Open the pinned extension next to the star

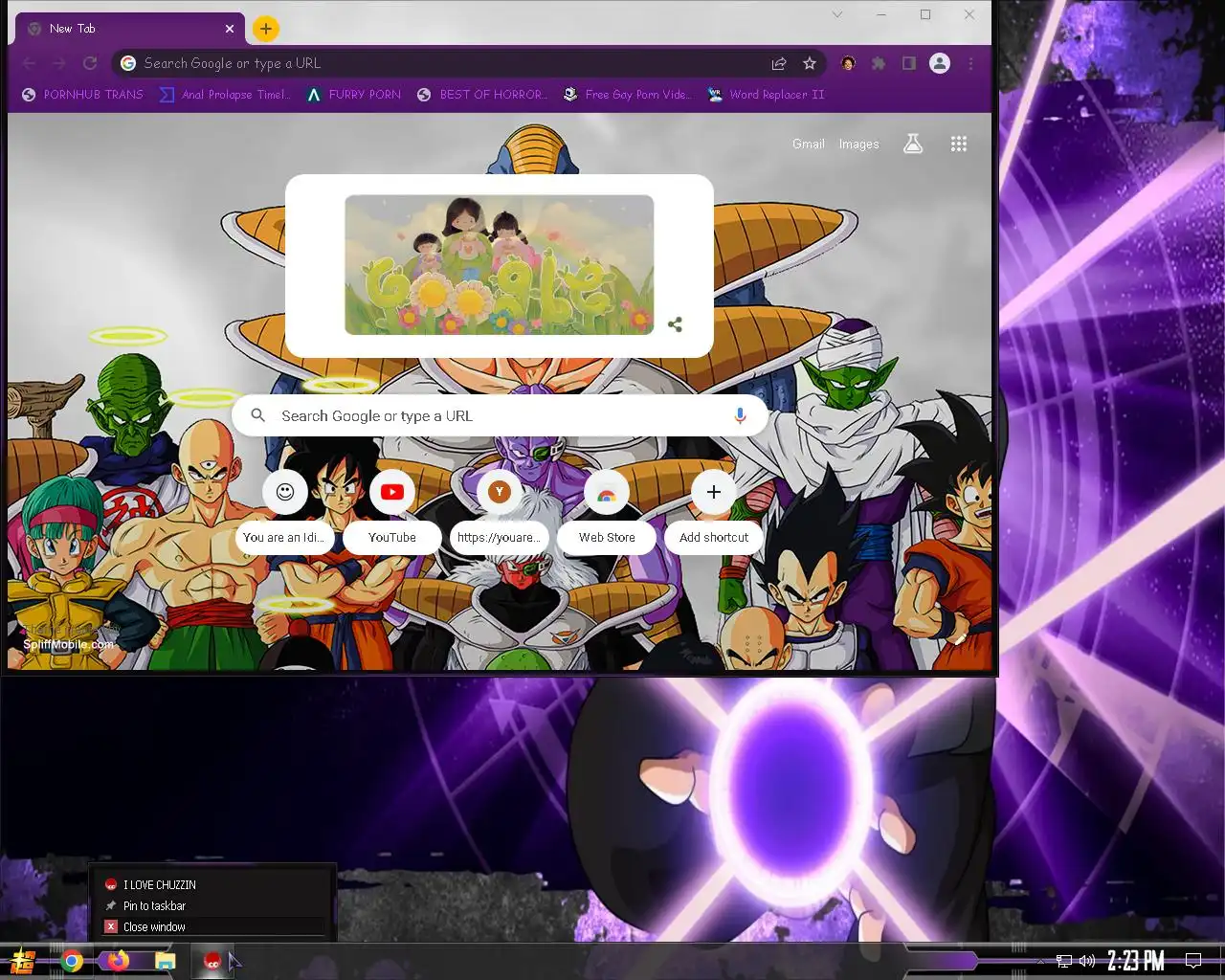tap(848, 63)
